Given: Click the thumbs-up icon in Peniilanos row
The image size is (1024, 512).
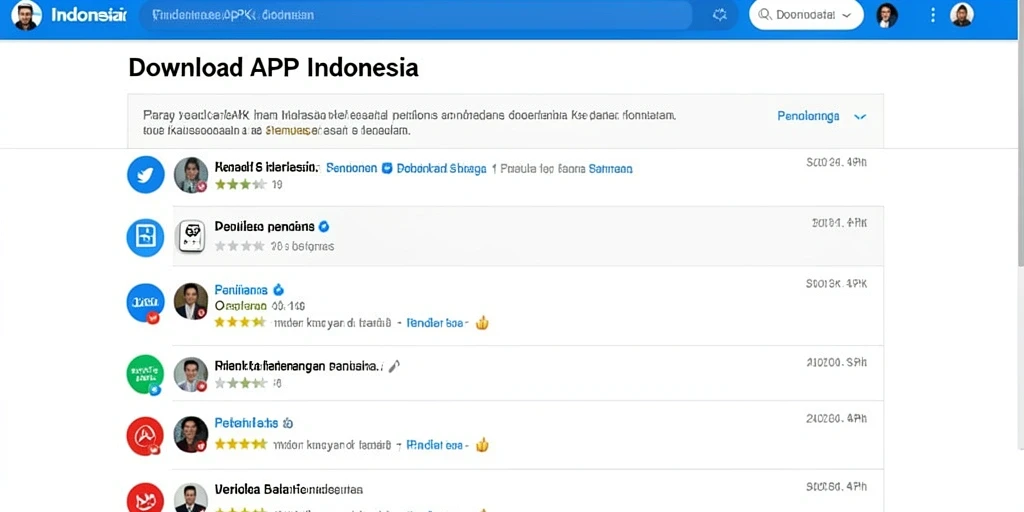Looking at the screenshot, I should 482,323.
